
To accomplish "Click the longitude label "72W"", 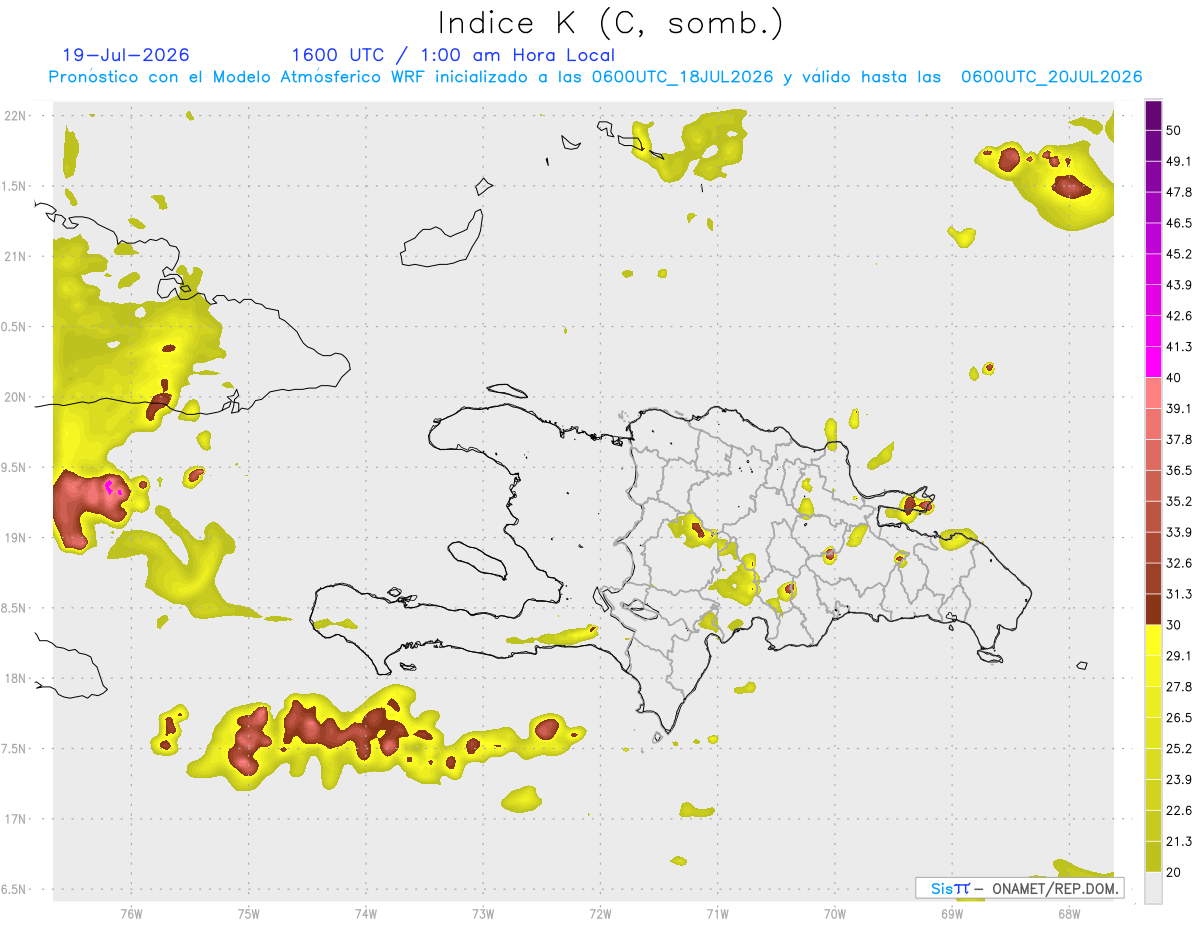I will [600, 913].
